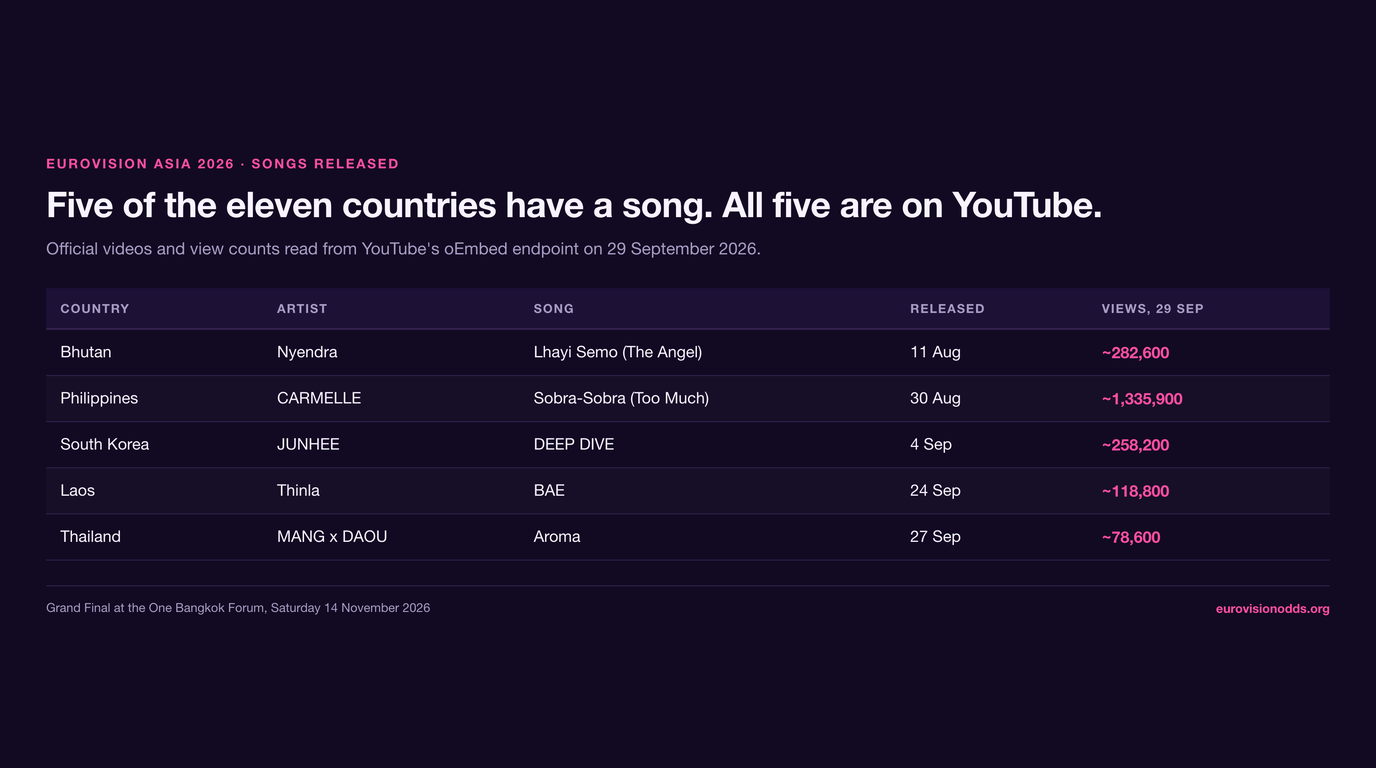Click the artist name CARMELLE
Screen dimensions: 1376x768
tap(319, 398)
